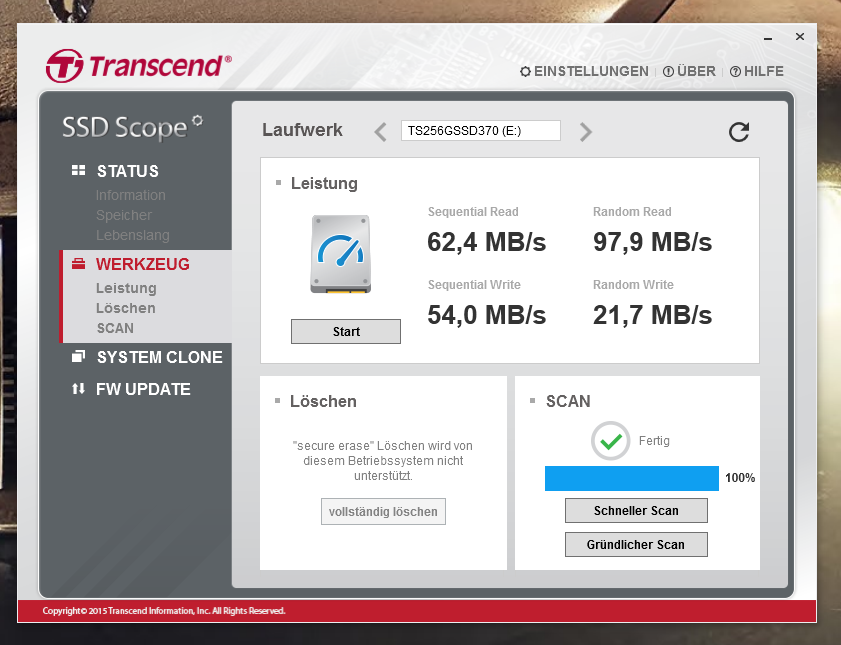Screen dimensions: 841x645
Task: Click the Transcend logo
Action: (138, 66)
